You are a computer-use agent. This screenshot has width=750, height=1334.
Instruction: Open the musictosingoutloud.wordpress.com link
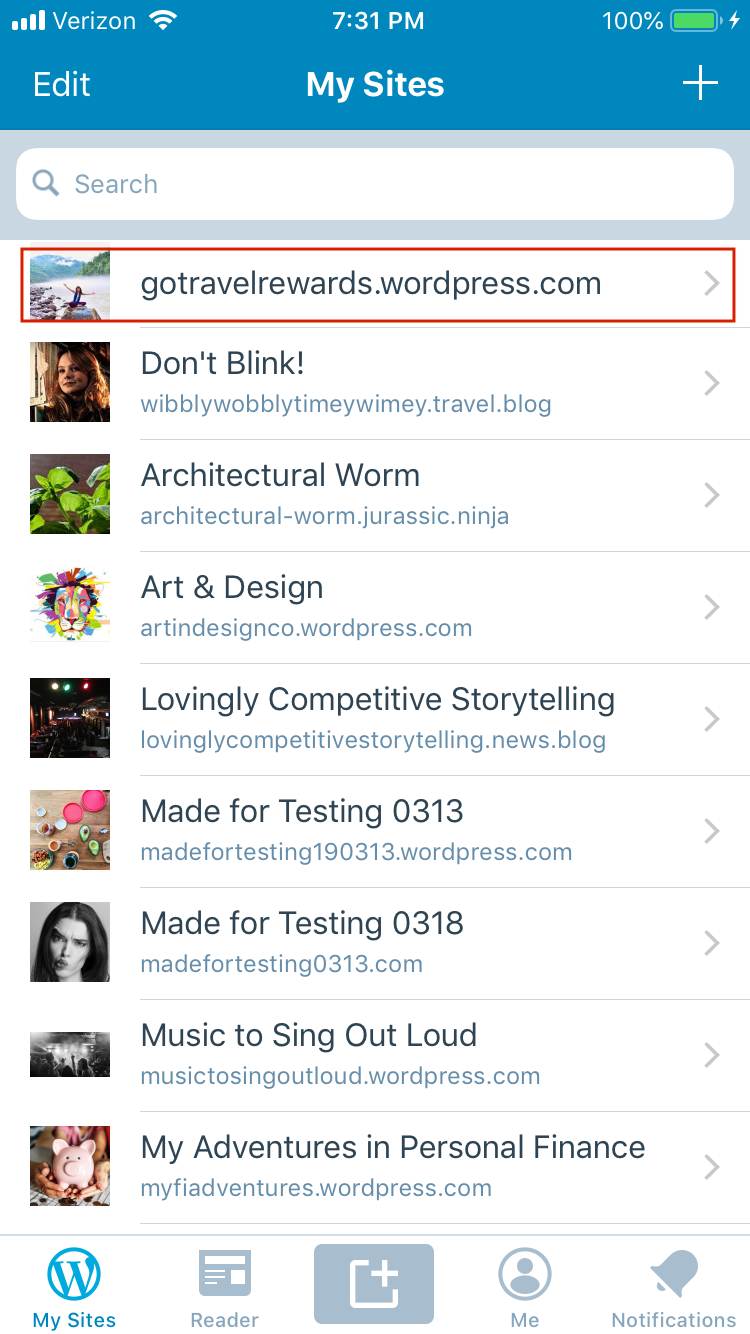[x=340, y=1077]
